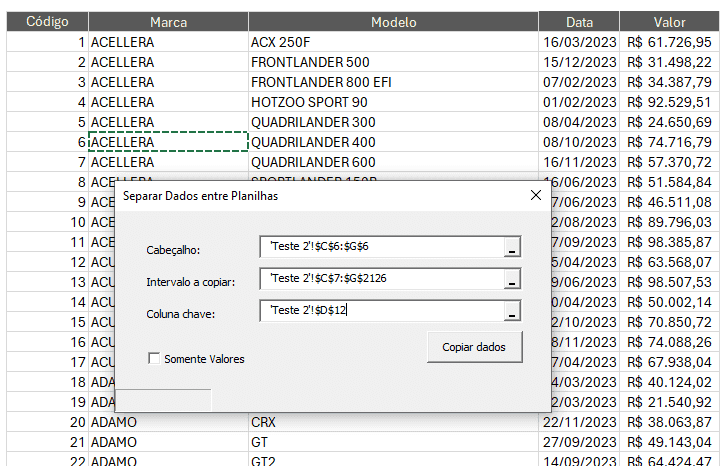This screenshot has width=727, height=466.
Task: Collapse the Cabeçalho range selector button
Action: click(x=512, y=249)
